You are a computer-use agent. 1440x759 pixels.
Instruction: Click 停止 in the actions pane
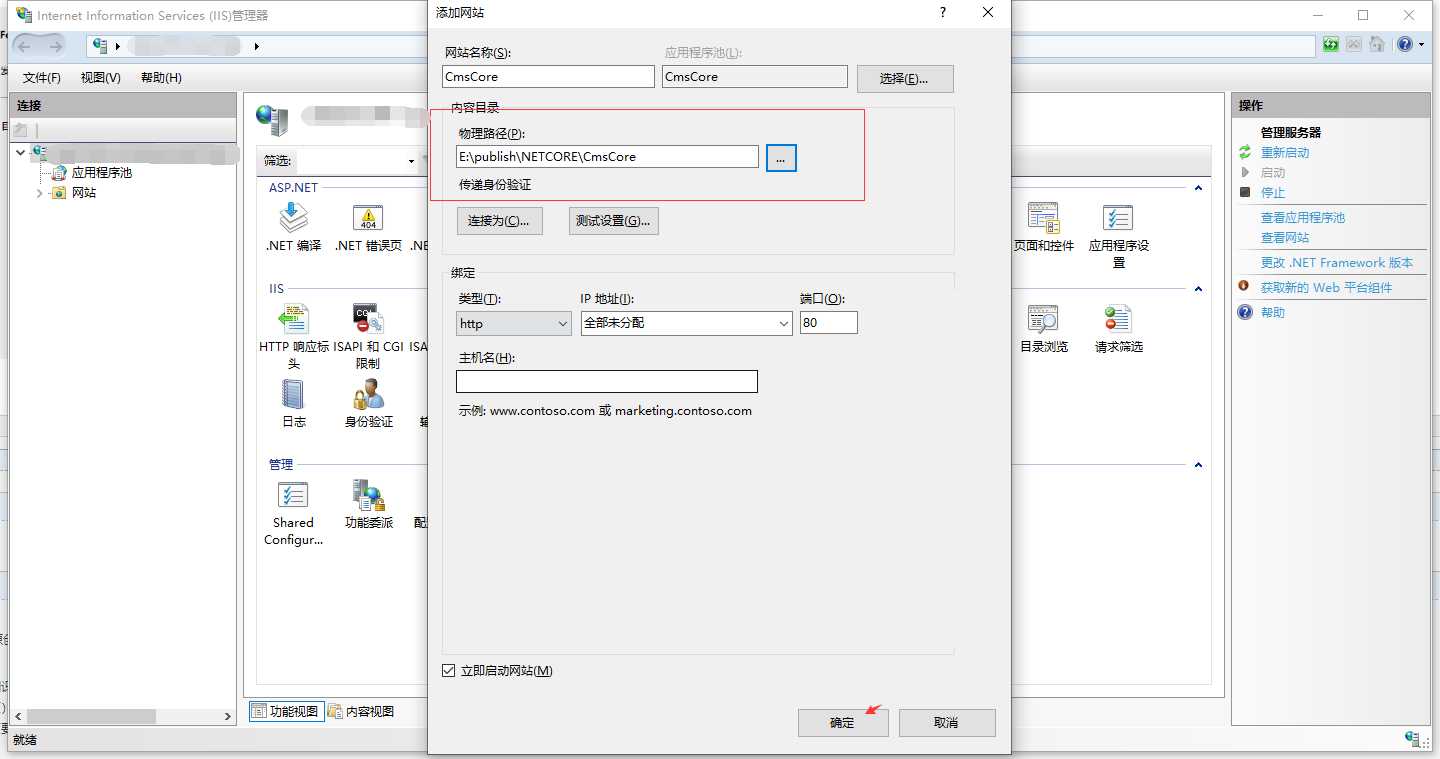click(1273, 192)
